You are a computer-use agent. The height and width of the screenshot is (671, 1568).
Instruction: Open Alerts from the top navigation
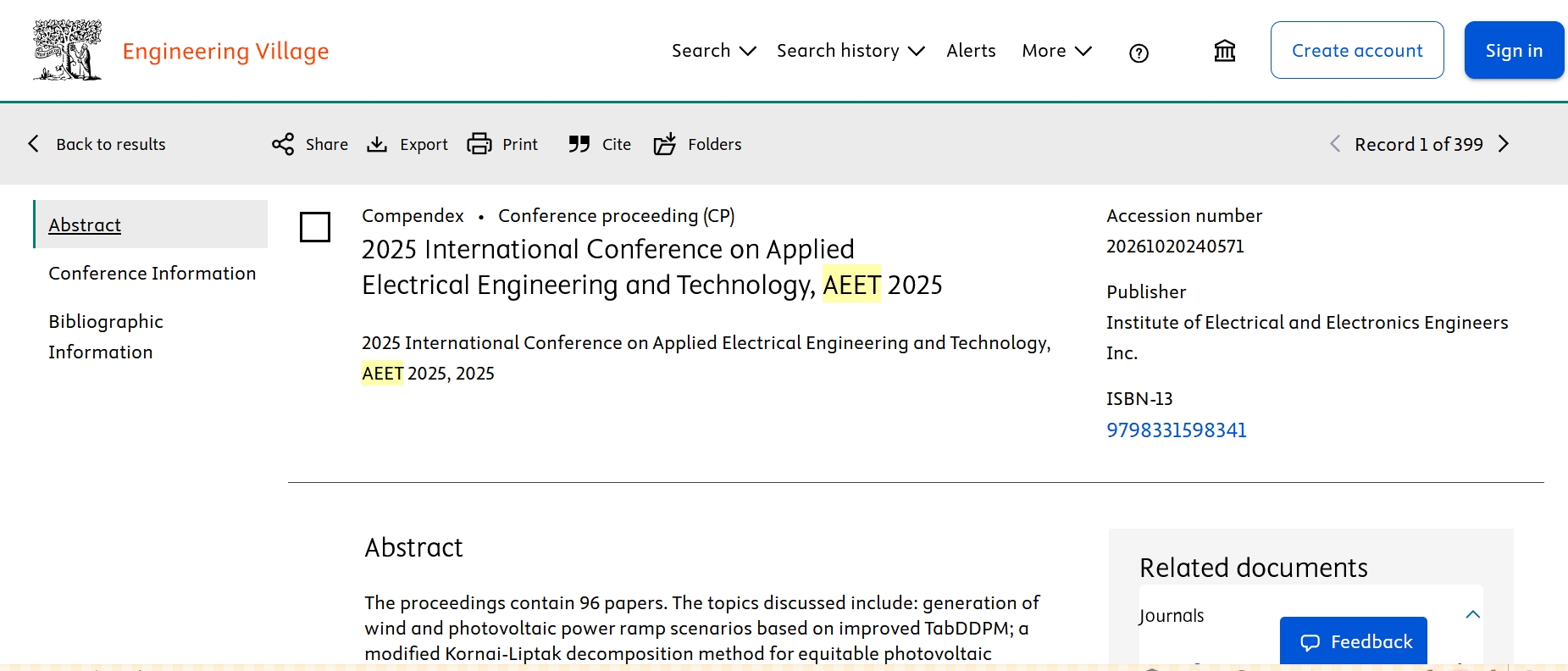[x=971, y=51]
